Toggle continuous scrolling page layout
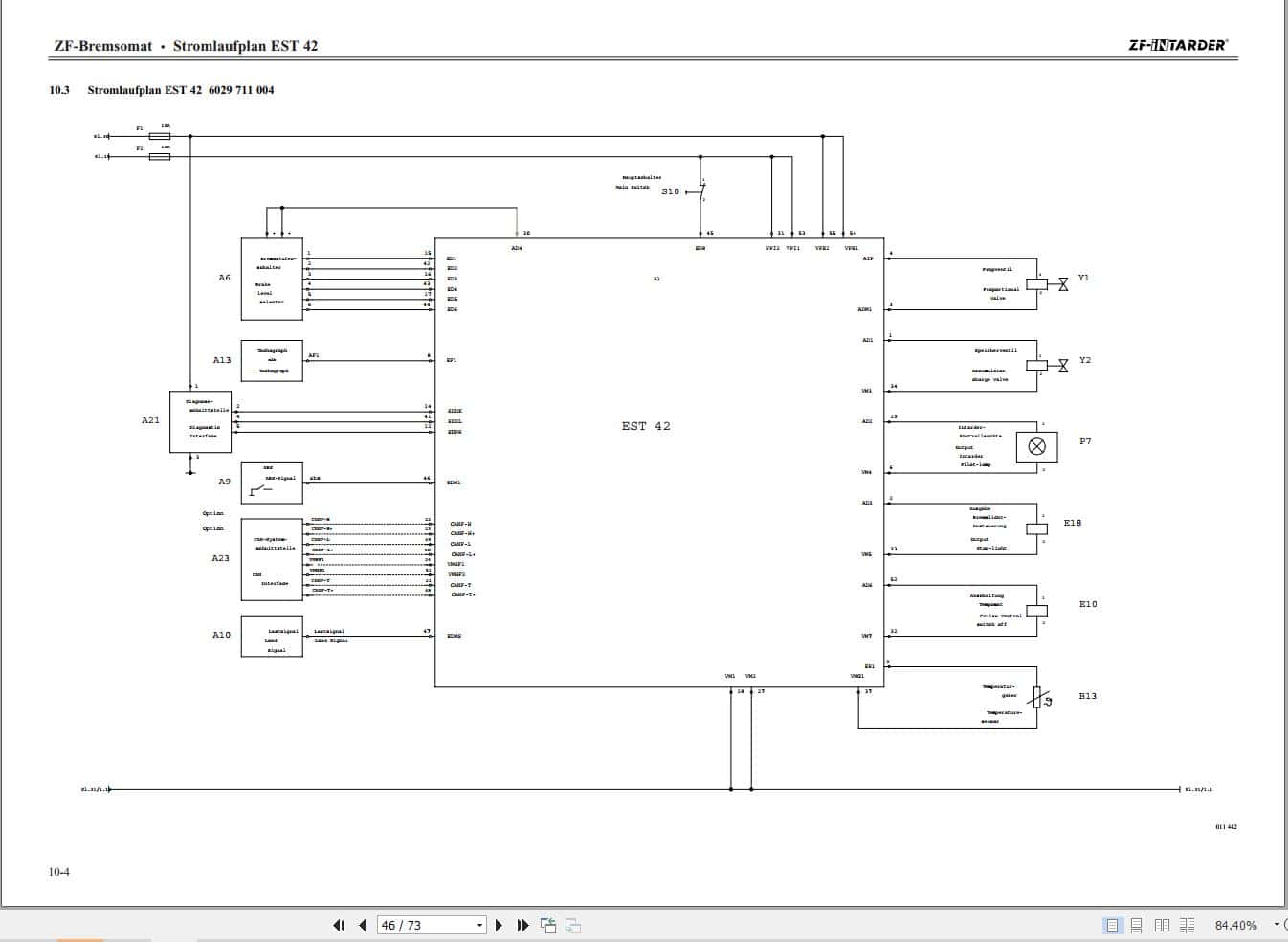This screenshot has width=1288, height=942. point(1135,925)
